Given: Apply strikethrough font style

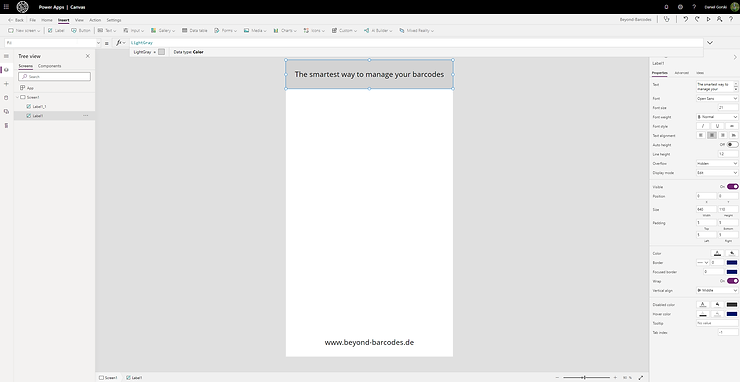Looking at the screenshot, I should [x=732, y=126].
